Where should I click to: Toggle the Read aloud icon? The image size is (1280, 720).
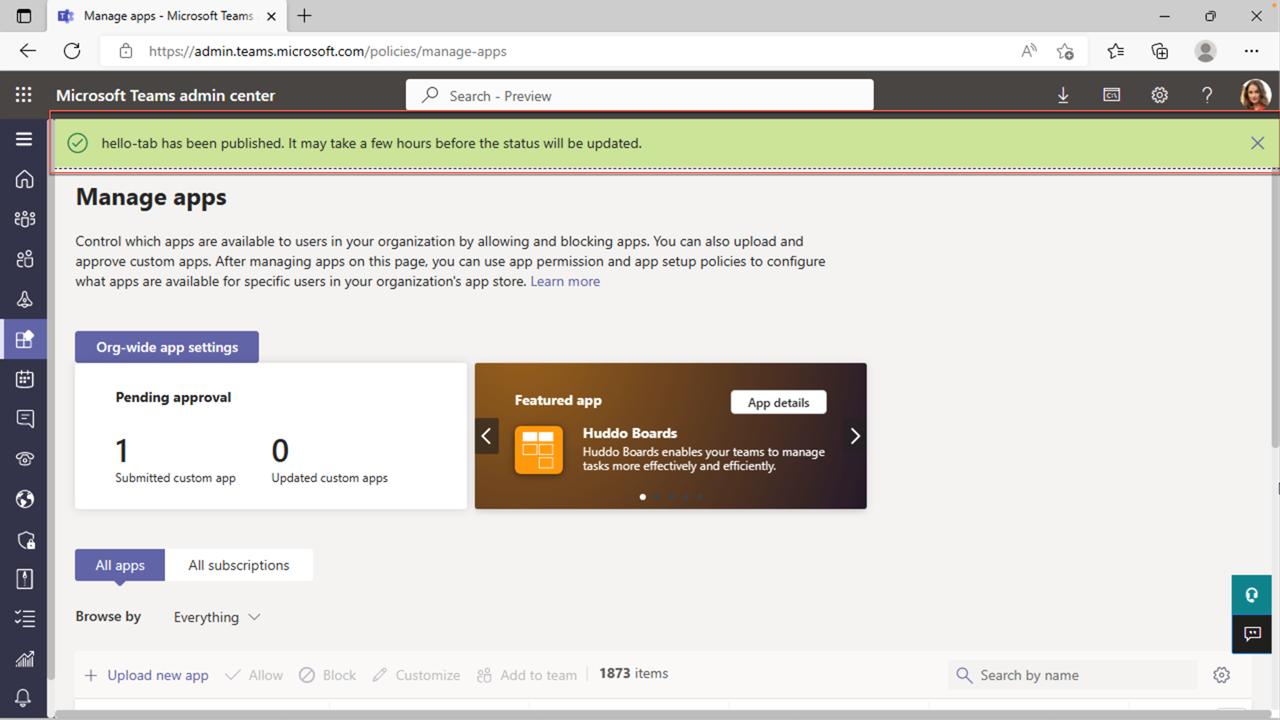(x=1029, y=51)
